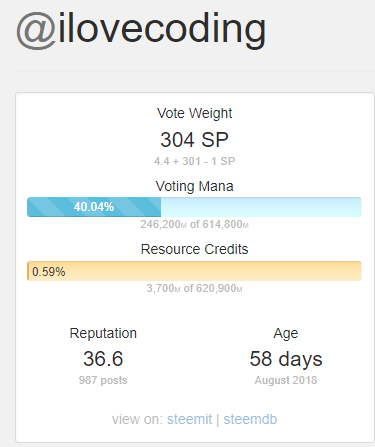Click the 0.59% resource credits text

tap(49, 272)
